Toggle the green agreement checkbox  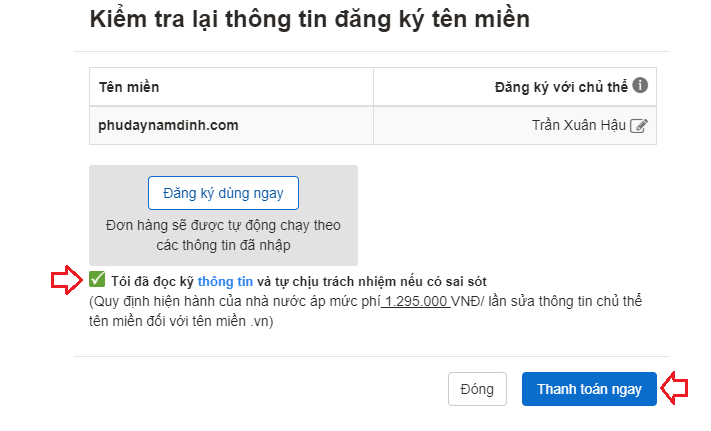[97, 279]
